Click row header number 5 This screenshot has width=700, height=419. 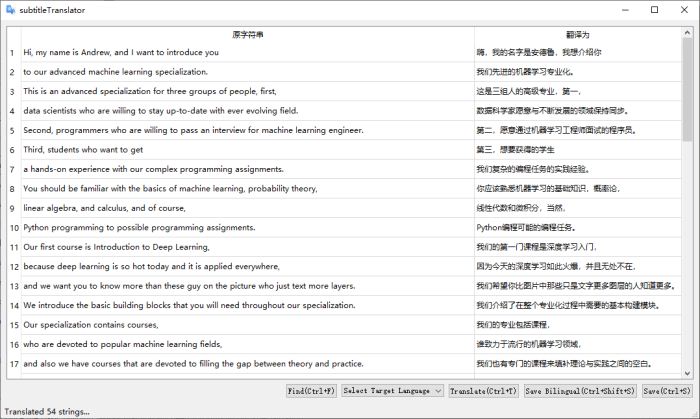click(13, 130)
